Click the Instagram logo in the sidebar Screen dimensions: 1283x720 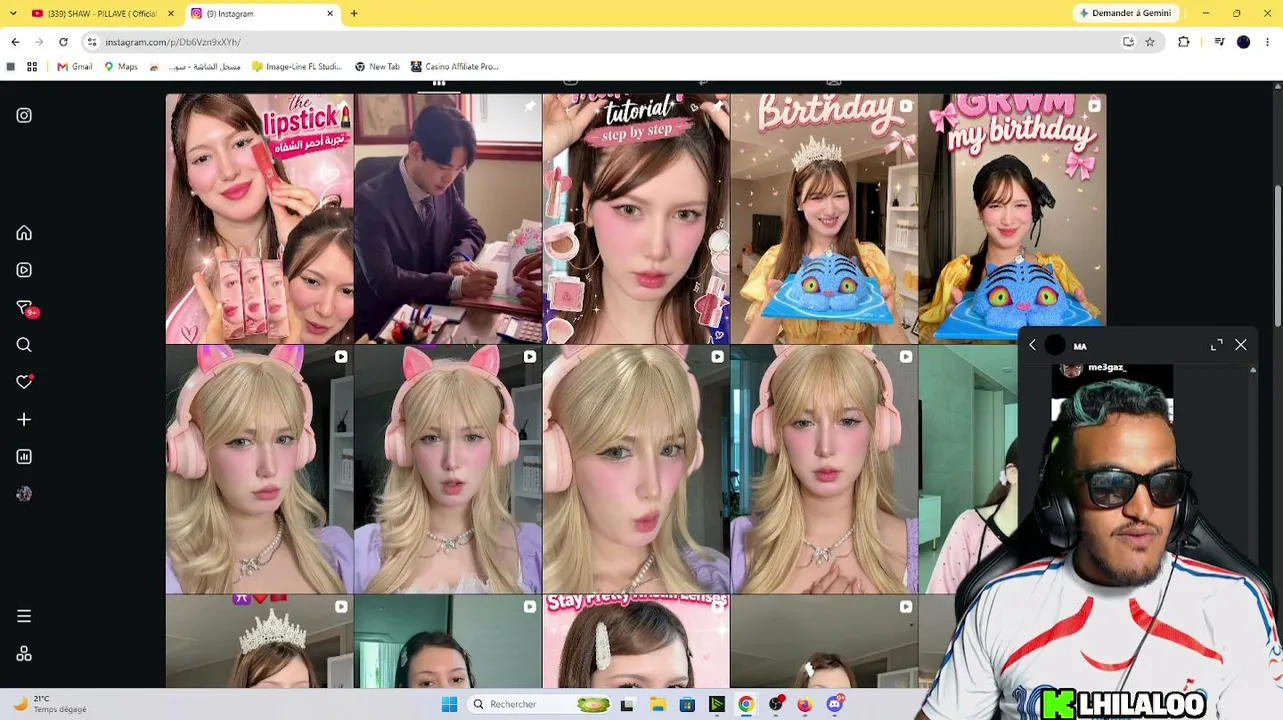tap(24, 115)
